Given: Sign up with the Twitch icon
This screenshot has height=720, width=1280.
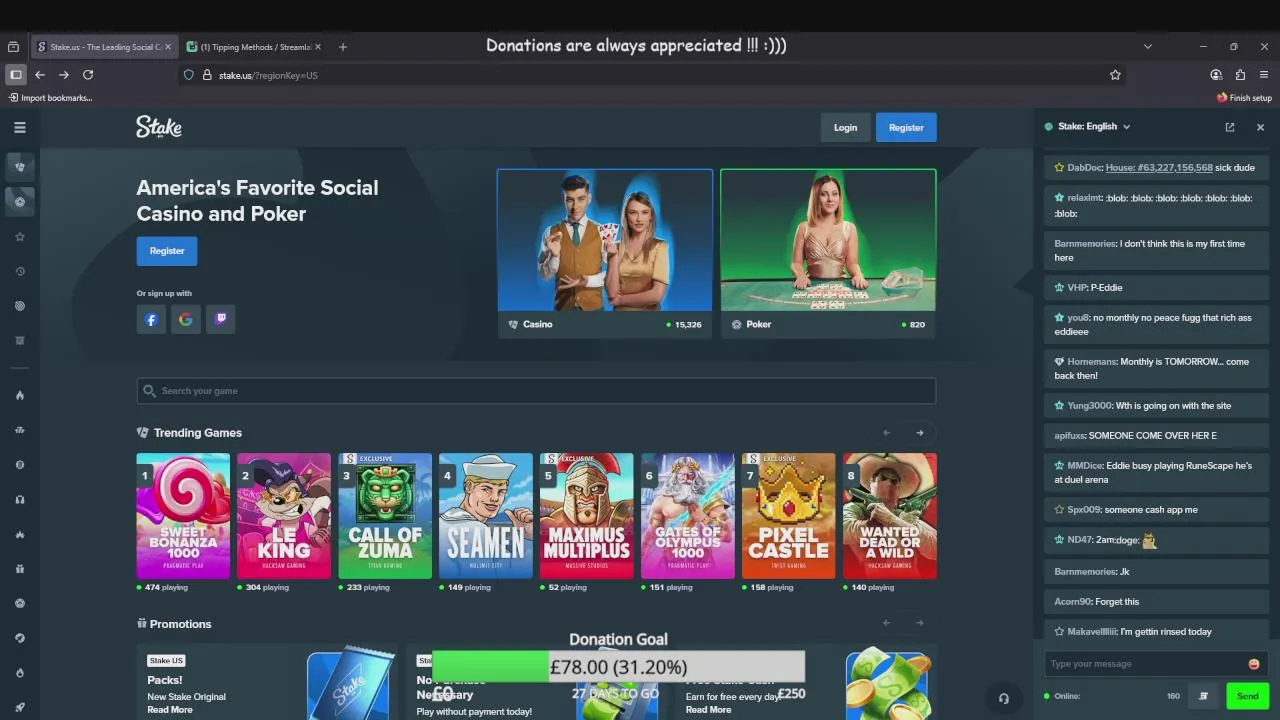Looking at the screenshot, I should pos(221,320).
